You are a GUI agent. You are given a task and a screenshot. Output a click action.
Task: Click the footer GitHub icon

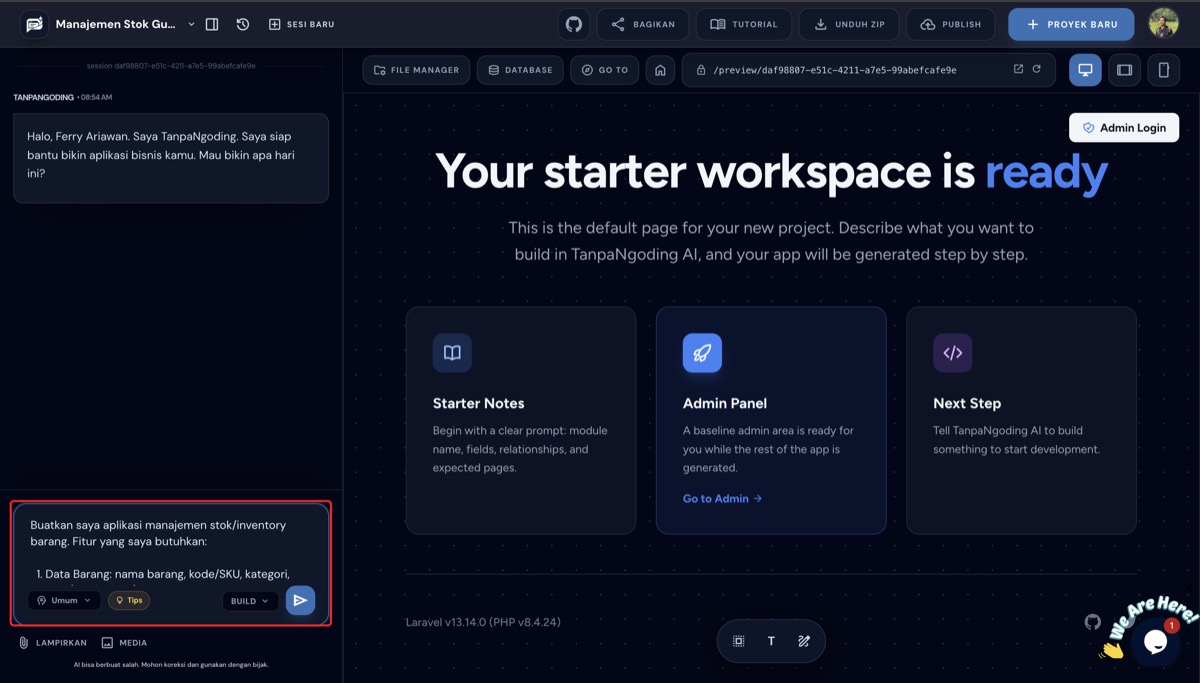[1092, 622]
